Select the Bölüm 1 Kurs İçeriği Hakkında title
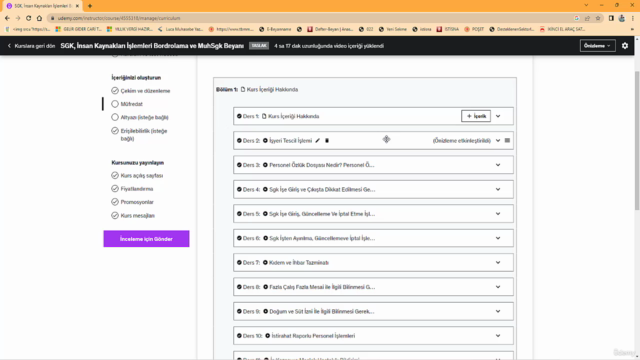Screen dimensions: 640x360 tap(272, 89)
